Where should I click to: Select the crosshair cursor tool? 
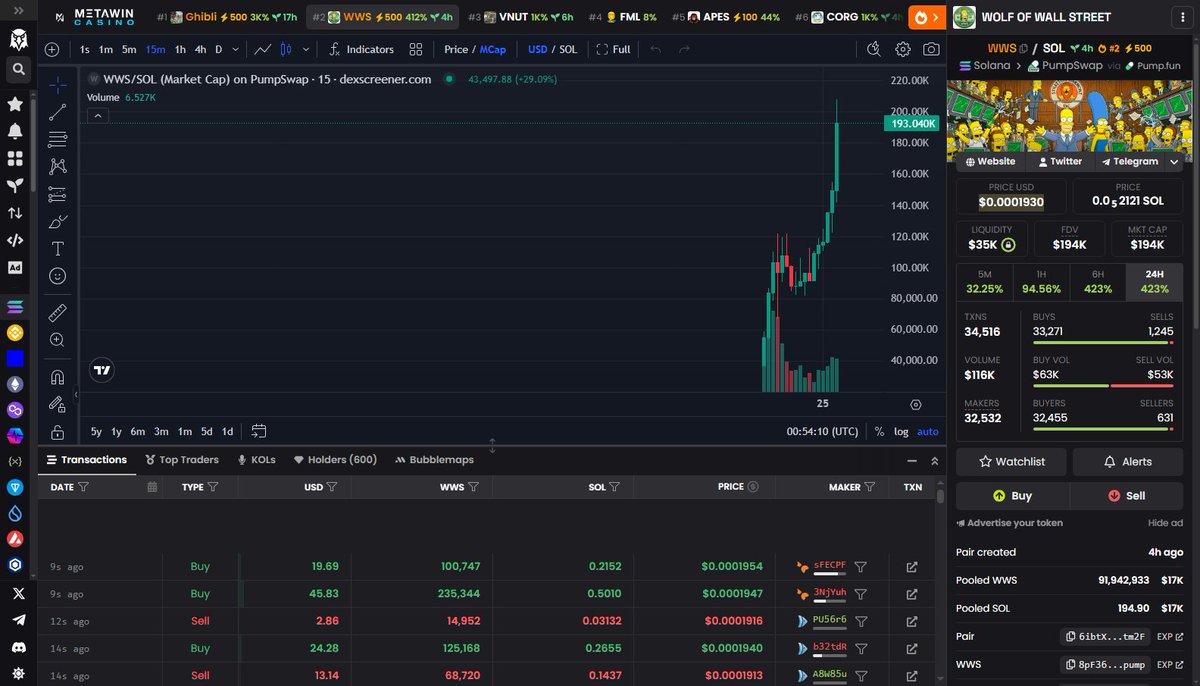[x=57, y=85]
